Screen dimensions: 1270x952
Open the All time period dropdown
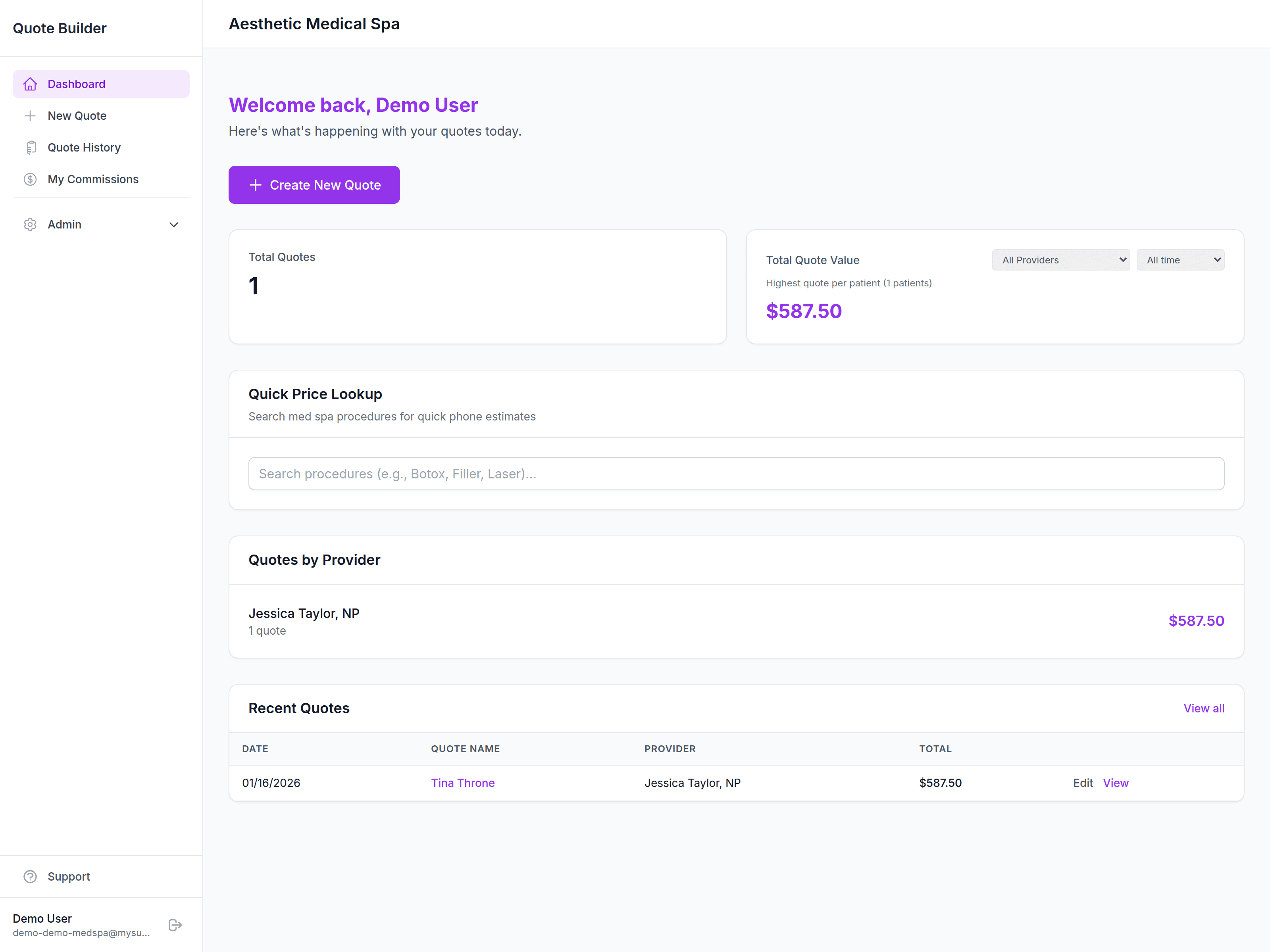1180,260
